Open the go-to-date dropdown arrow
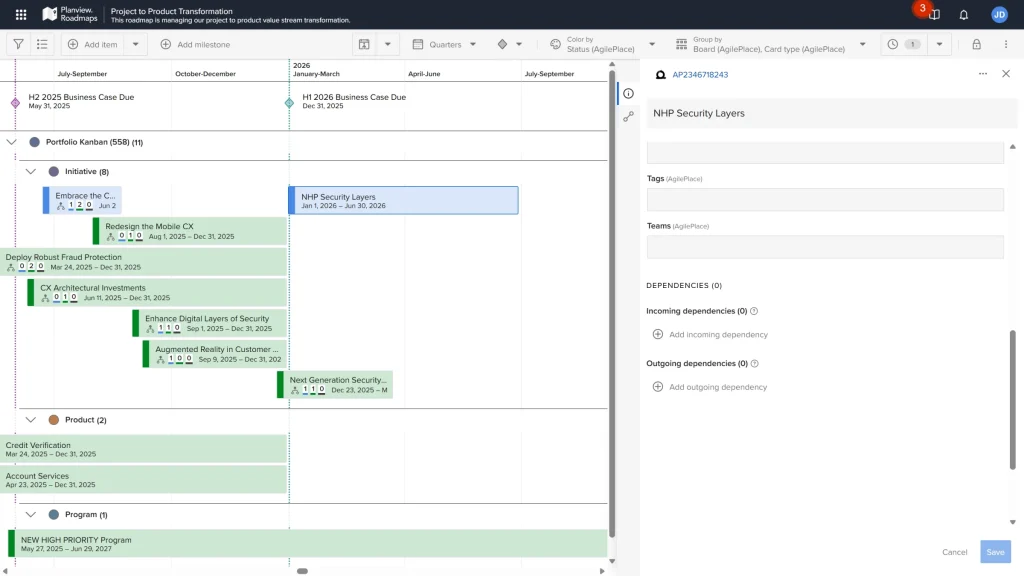 [387, 44]
